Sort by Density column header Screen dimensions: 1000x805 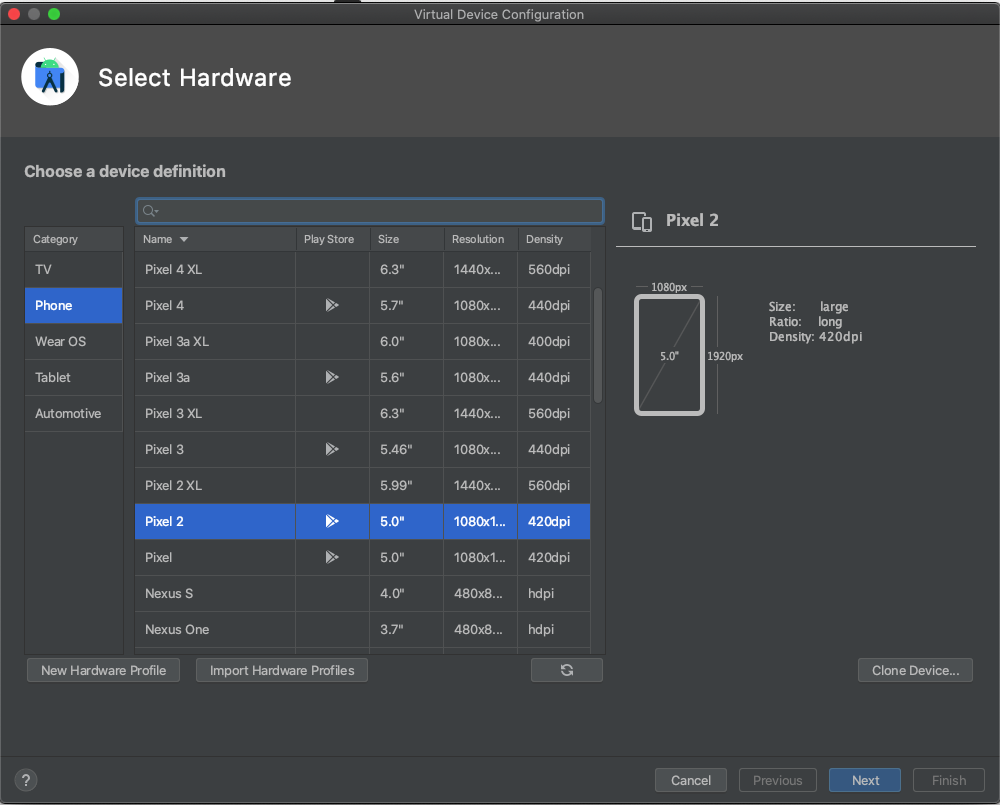[x=554, y=239]
